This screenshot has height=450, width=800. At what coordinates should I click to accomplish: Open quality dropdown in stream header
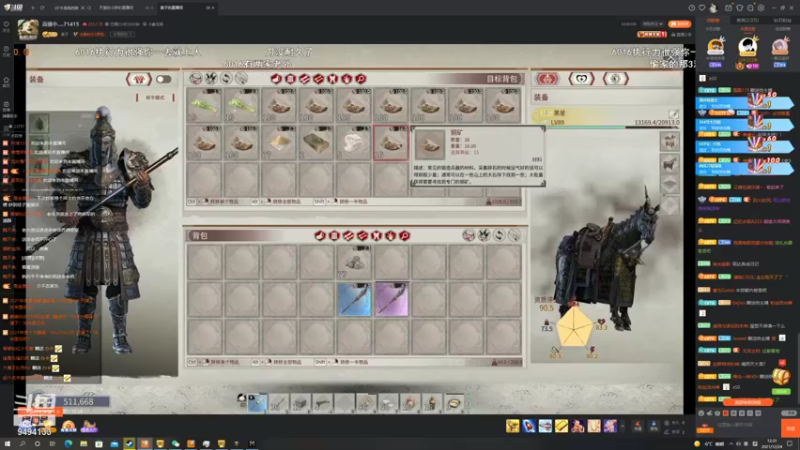click(653, 24)
